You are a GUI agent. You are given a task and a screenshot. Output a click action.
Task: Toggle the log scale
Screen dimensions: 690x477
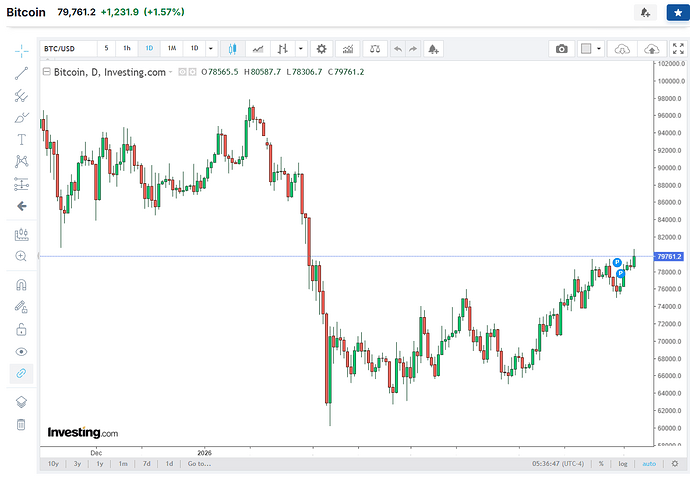coord(623,463)
